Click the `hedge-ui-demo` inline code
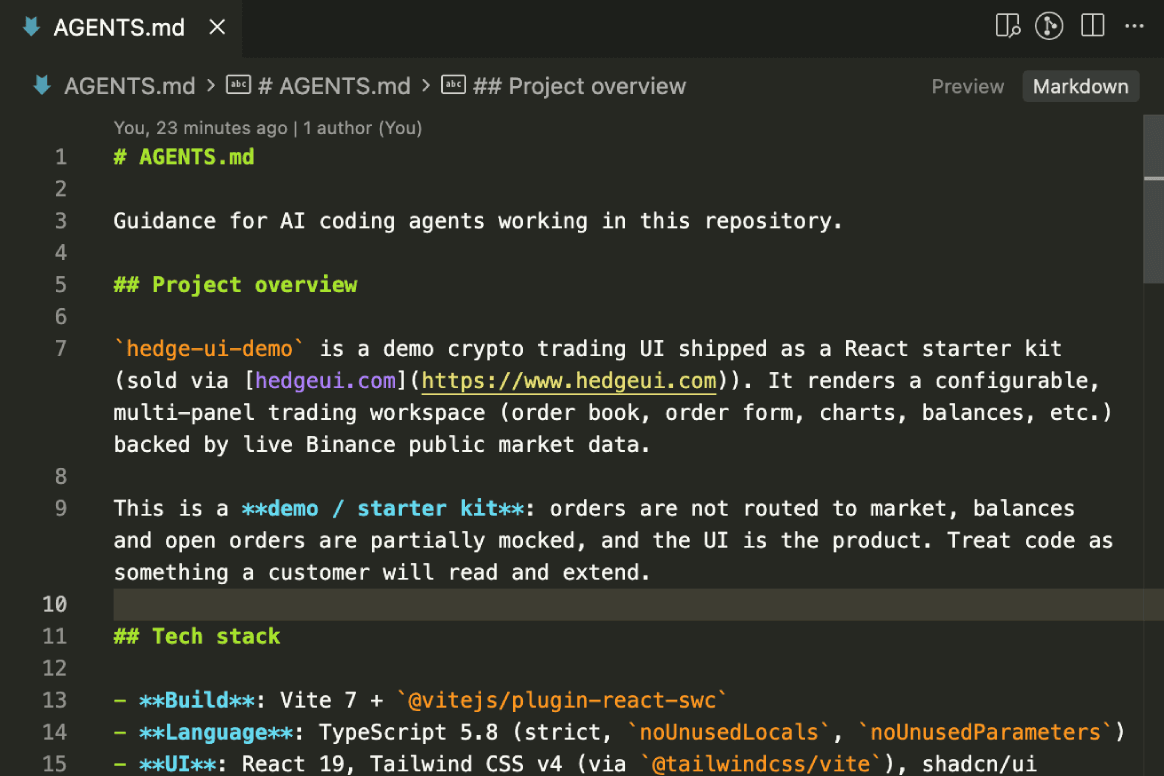The height and width of the screenshot is (776, 1164). (209, 349)
